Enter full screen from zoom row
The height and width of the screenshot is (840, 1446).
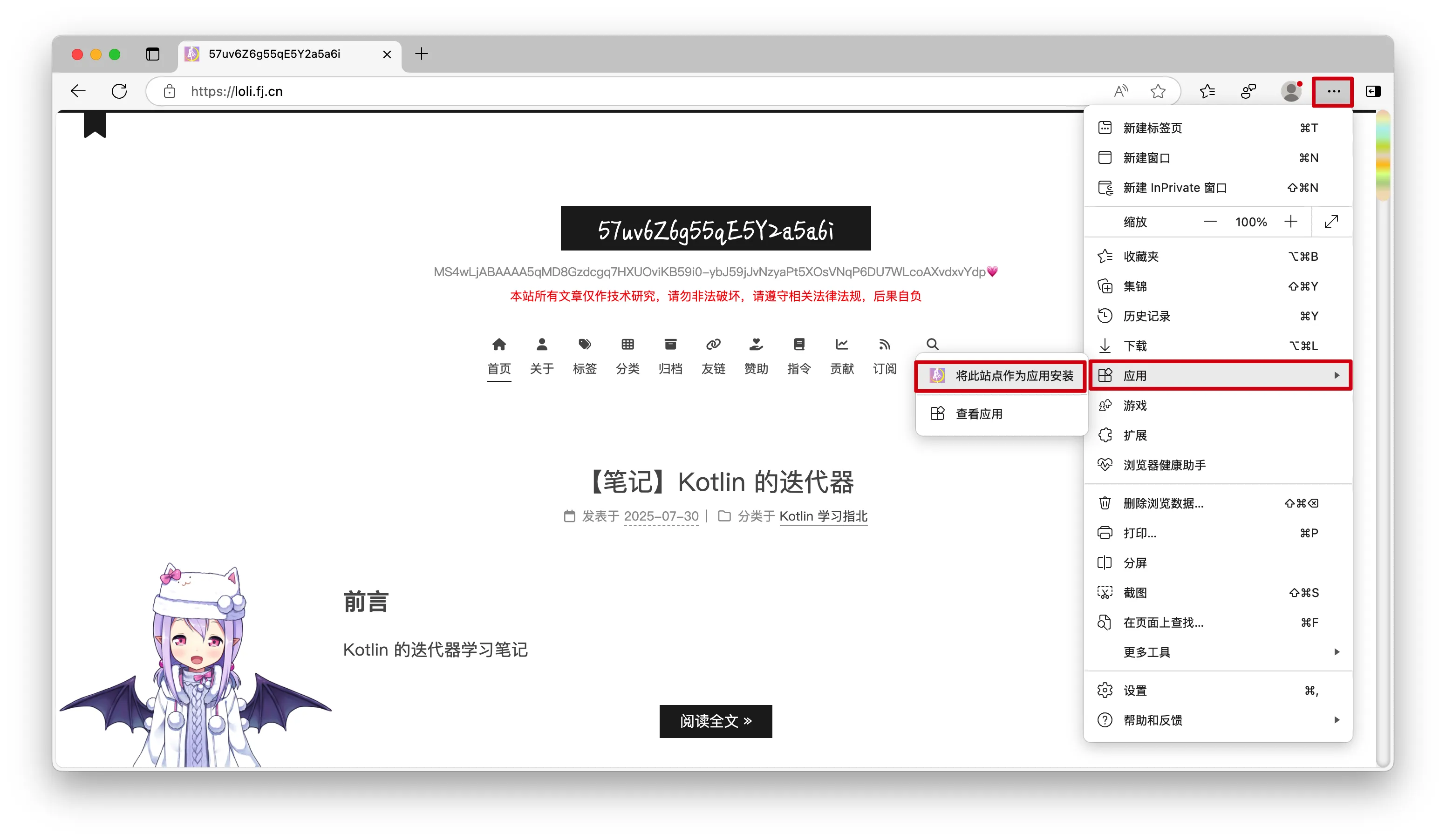1331,222
